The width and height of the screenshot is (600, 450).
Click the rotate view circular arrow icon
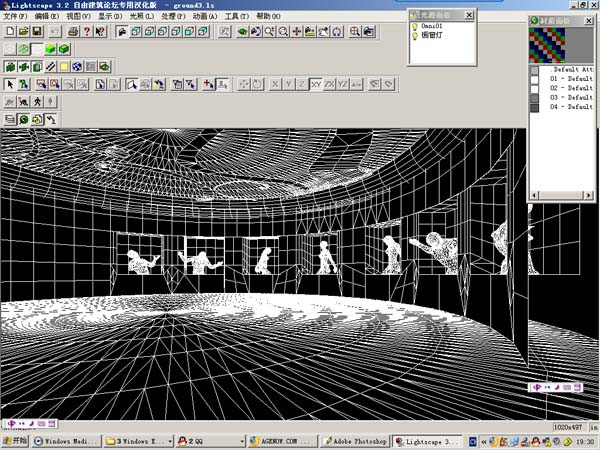(337, 31)
